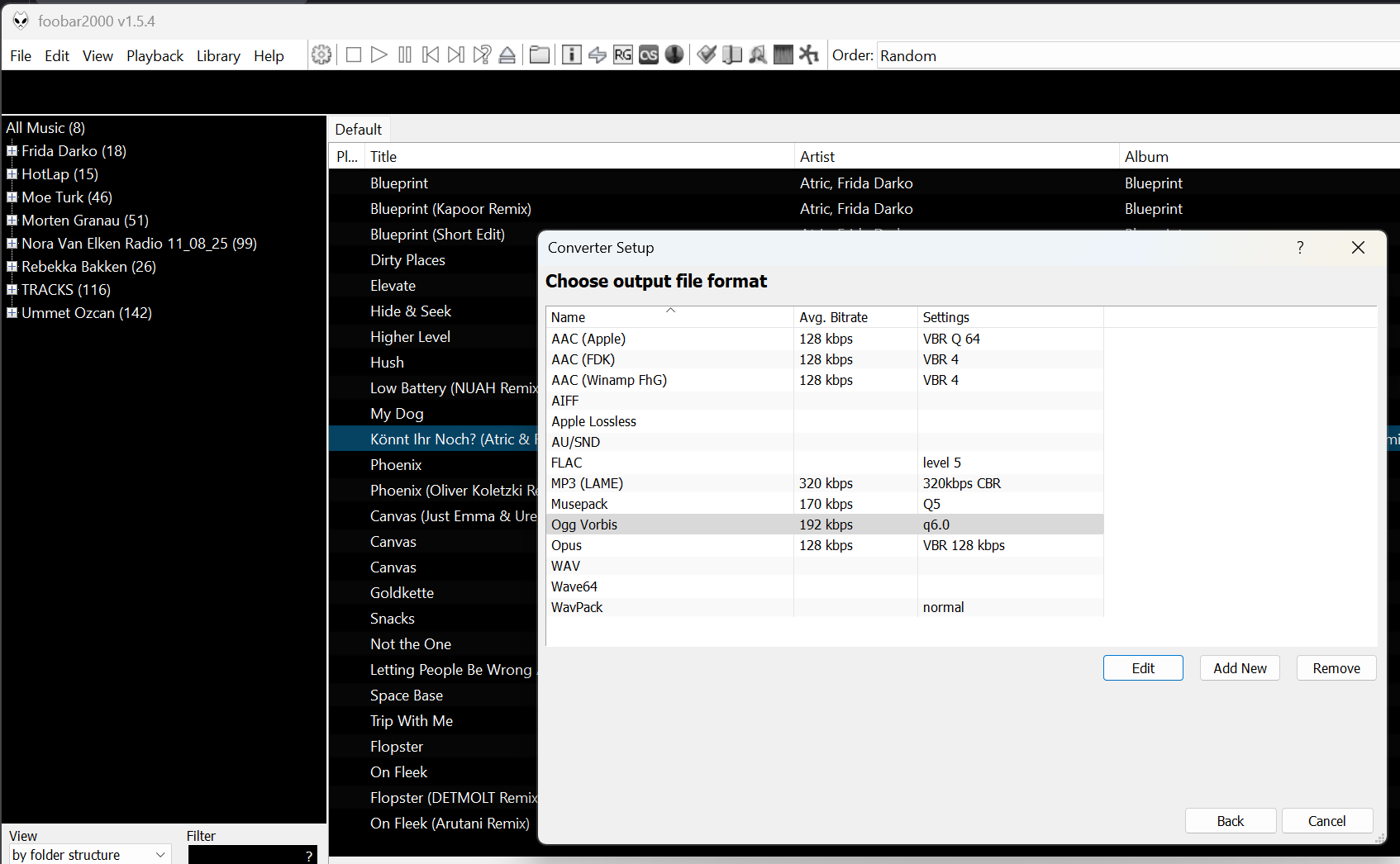Click the playlist Album column header
Screen dimensions: 1400x864
point(1260,156)
